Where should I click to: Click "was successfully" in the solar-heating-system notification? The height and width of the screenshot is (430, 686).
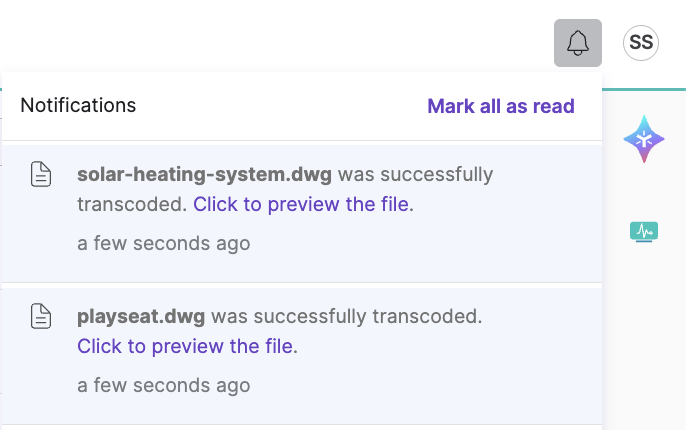pyautogui.click(x=415, y=175)
